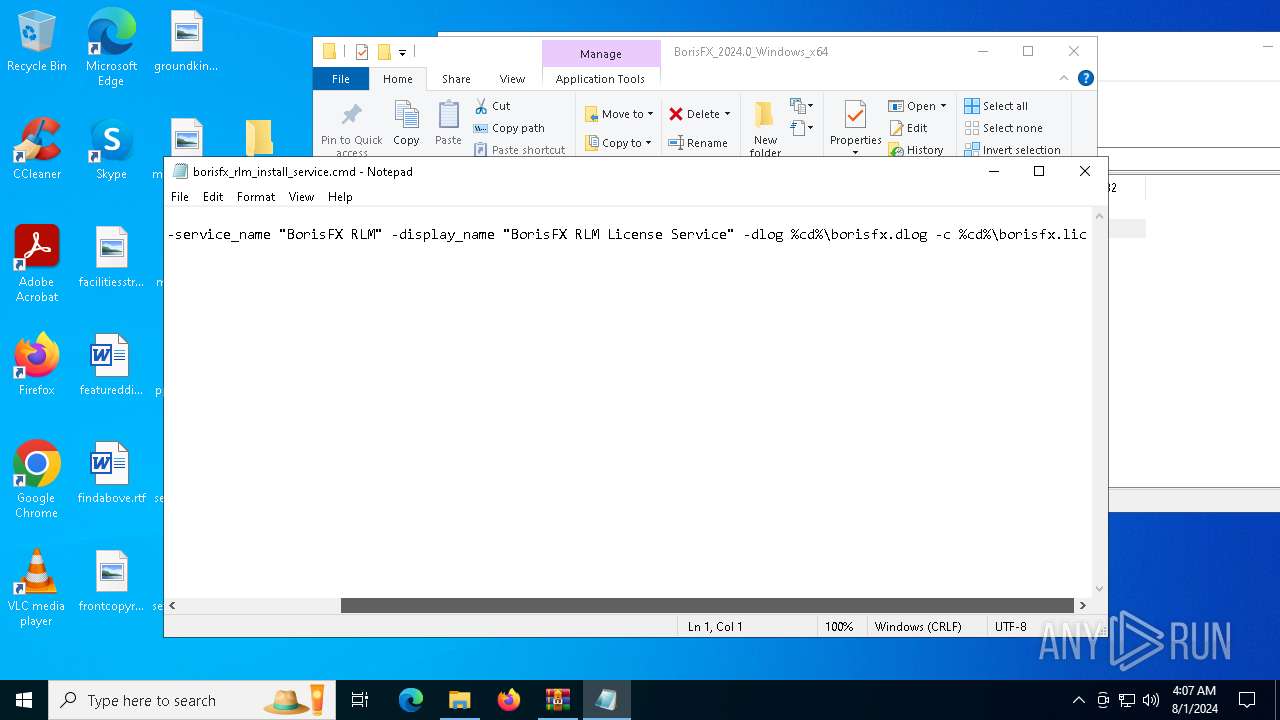Open the Notepad Edit menu
This screenshot has height=720, width=1280.
point(213,197)
